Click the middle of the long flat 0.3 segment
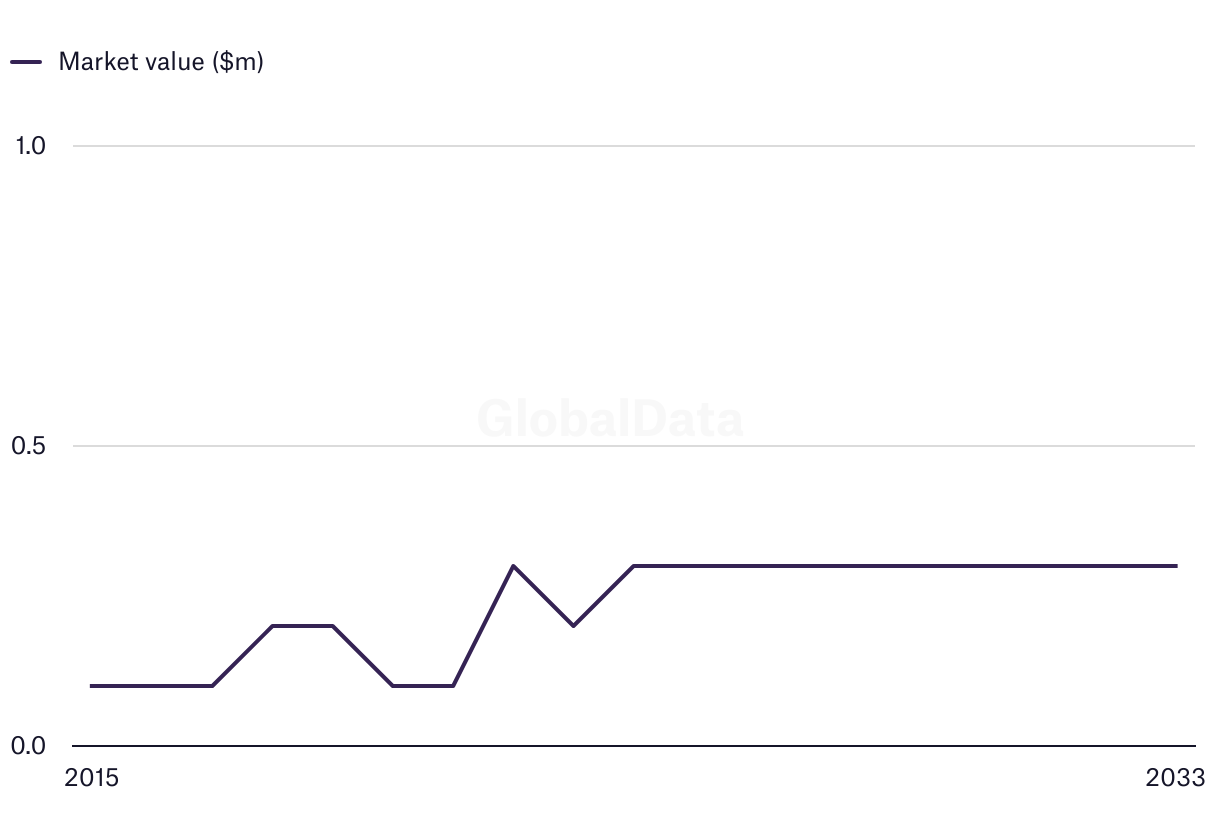 click(x=905, y=566)
